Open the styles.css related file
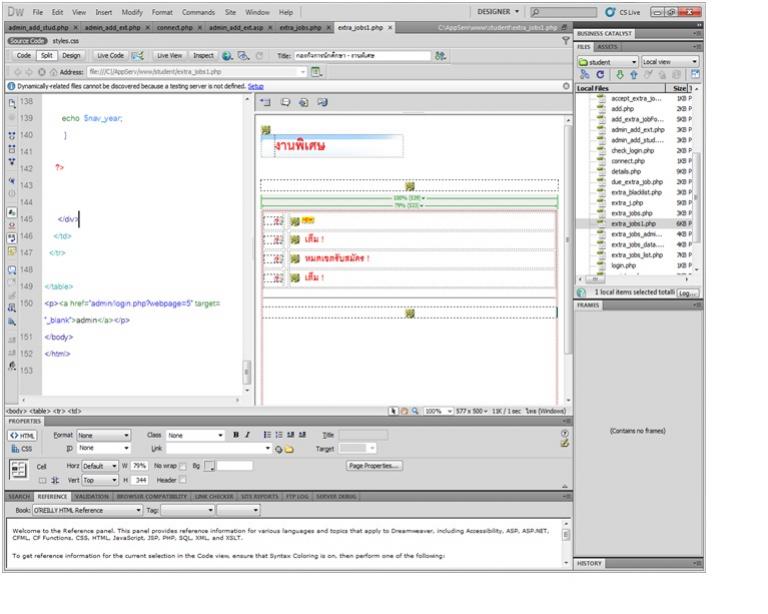The image size is (768, 614). tap(66, 41)
